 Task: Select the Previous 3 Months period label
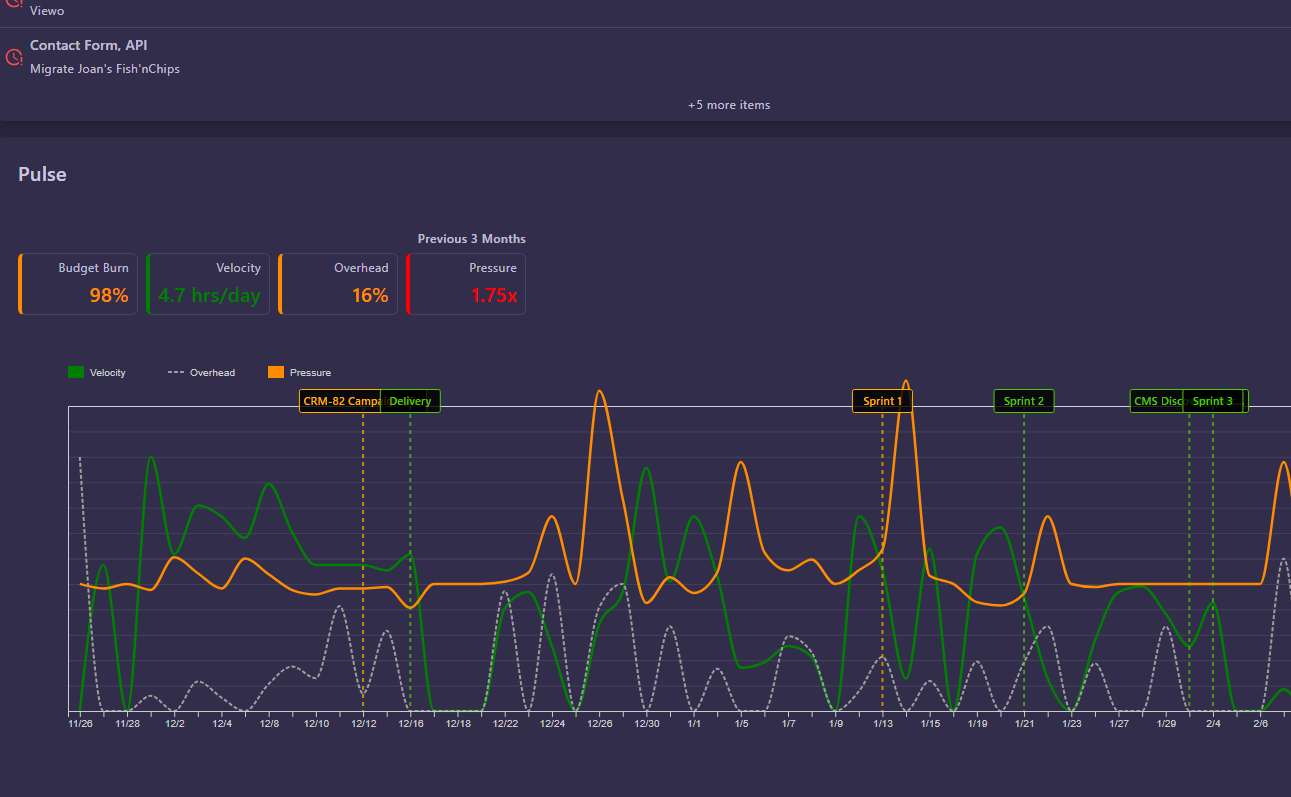click(471, 238)
